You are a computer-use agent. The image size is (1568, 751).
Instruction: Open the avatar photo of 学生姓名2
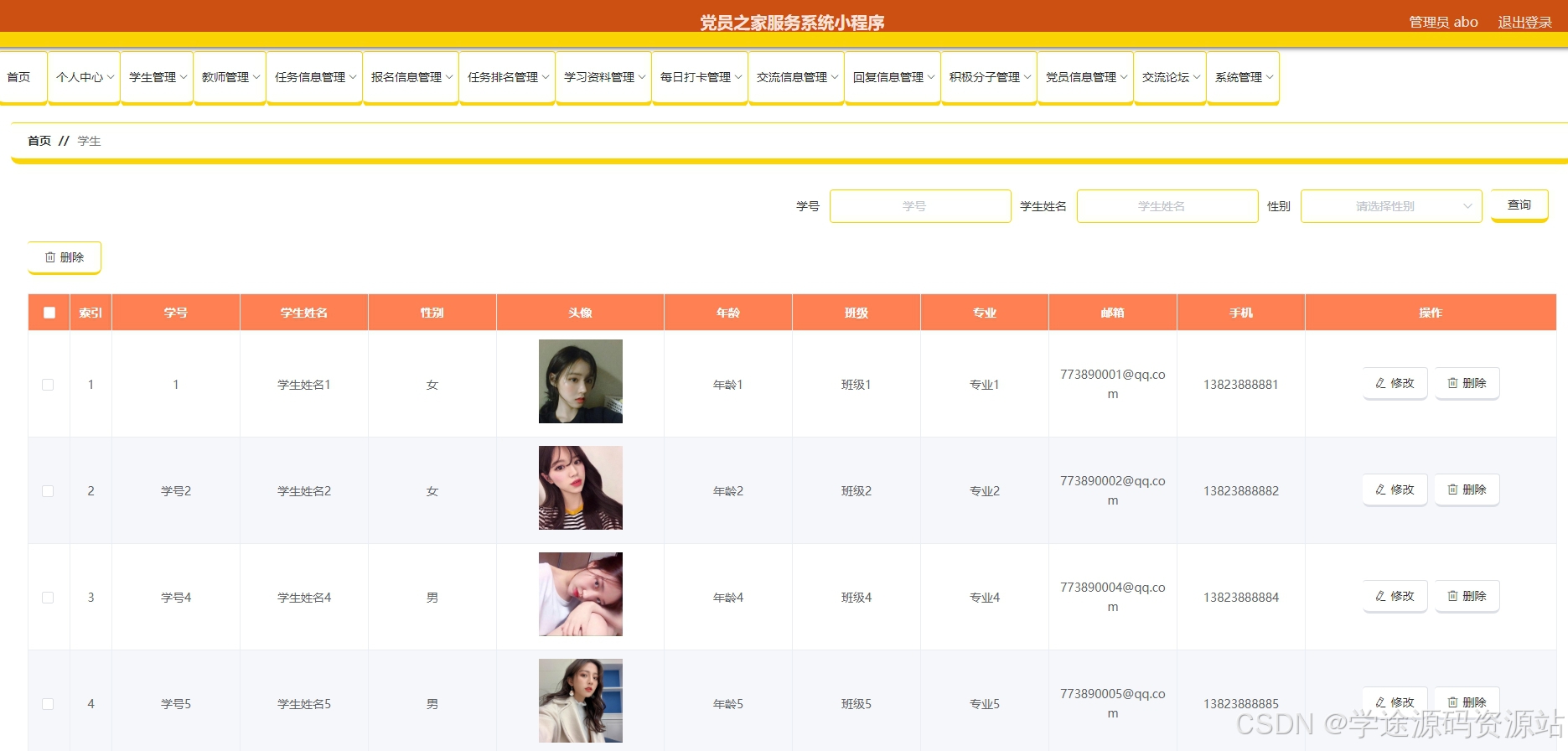tap(581, 488)
